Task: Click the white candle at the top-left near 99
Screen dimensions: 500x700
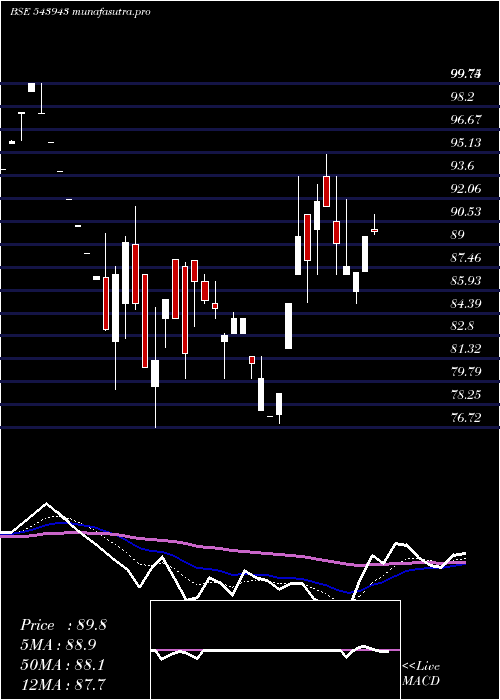Action: [31, 87]
